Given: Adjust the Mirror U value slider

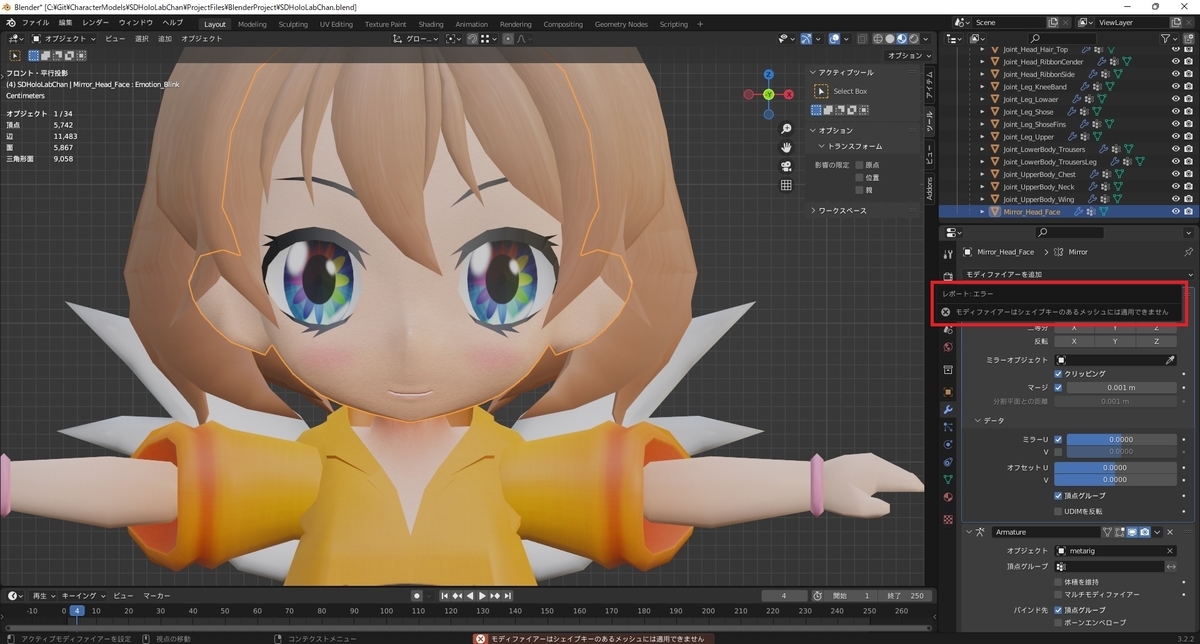Looking at the screenshot, I should point(1120,439).
